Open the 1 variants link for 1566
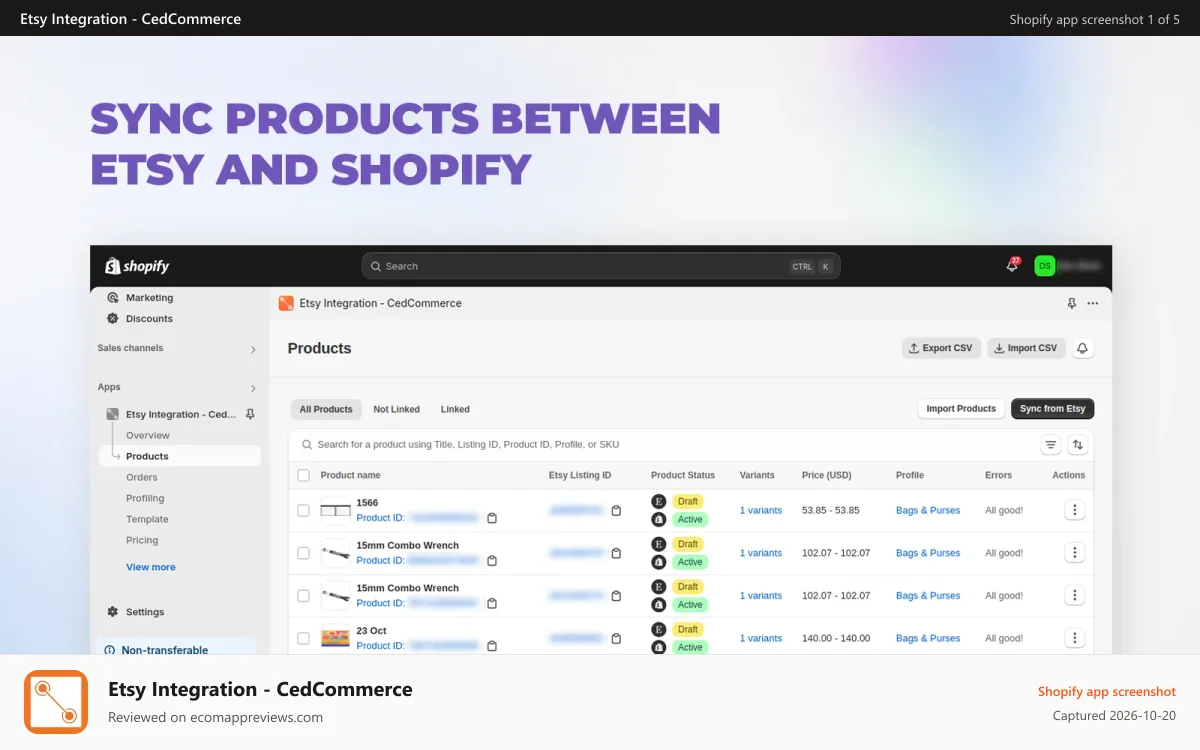 (x=761, y=510)
